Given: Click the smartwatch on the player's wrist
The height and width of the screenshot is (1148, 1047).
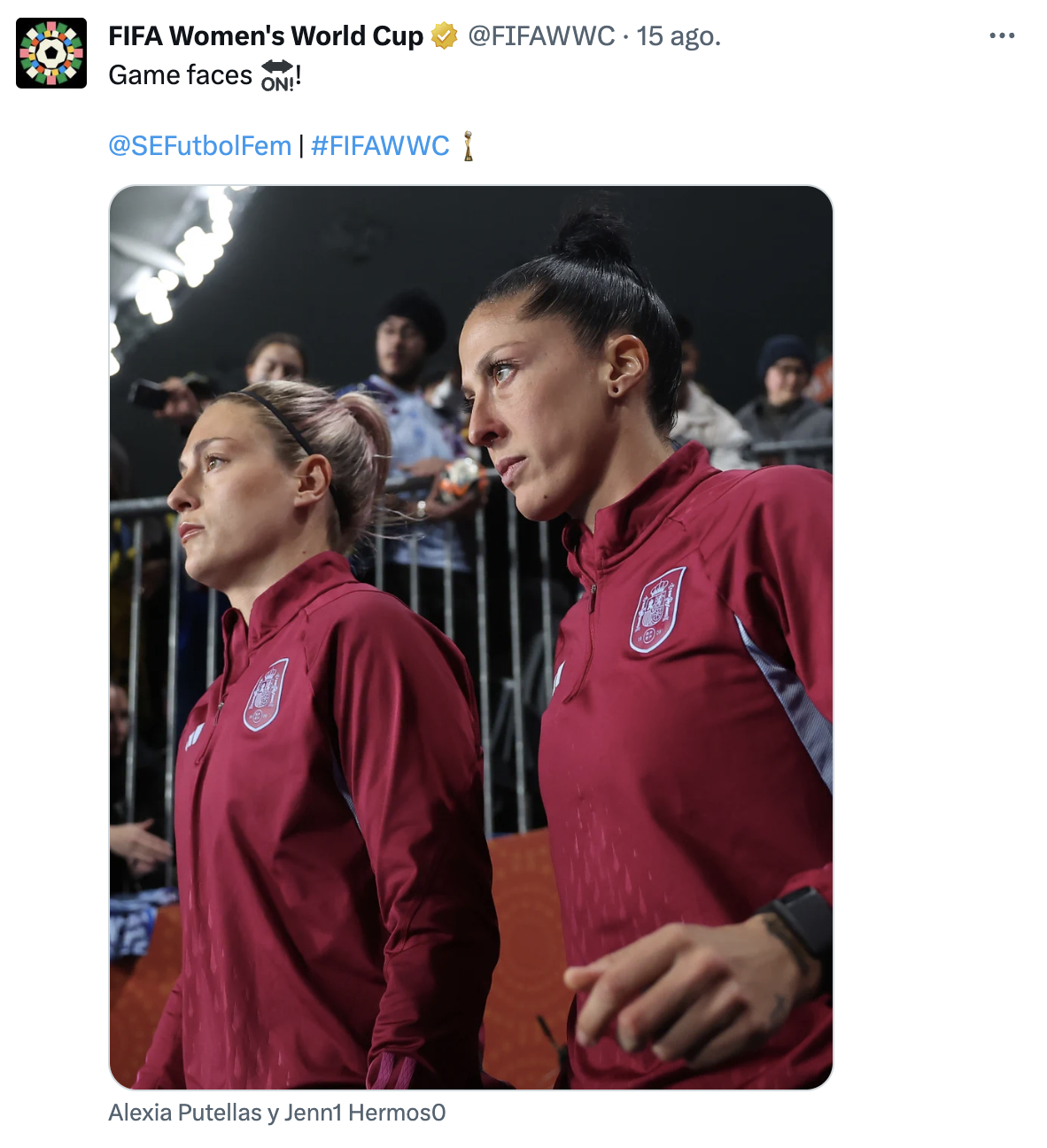Looking at the screenshot, I should tap(803, 921).
